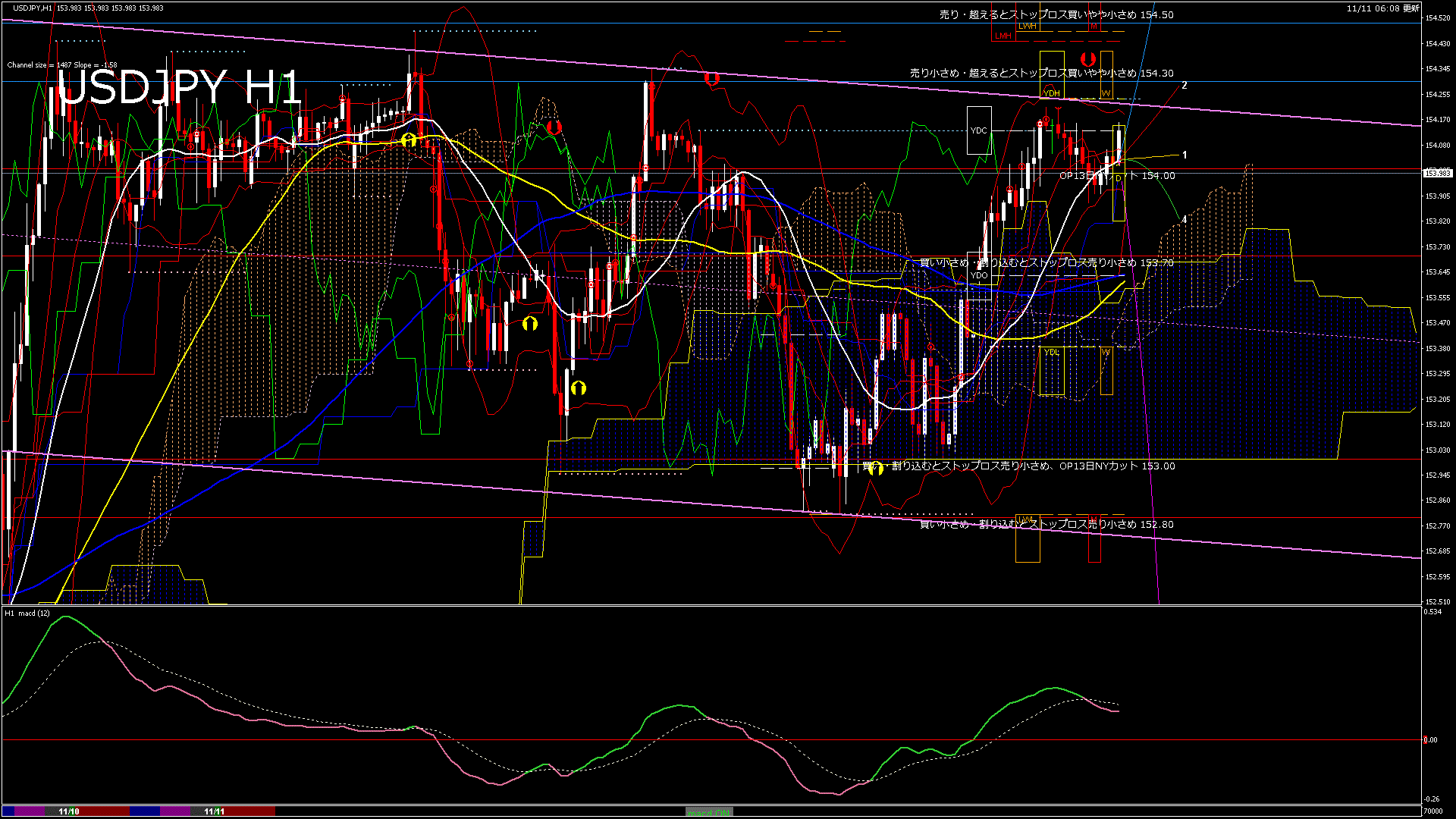The image size is (1456, 819).
Task: Toggle the macd ON button
Action: (709, 812)
